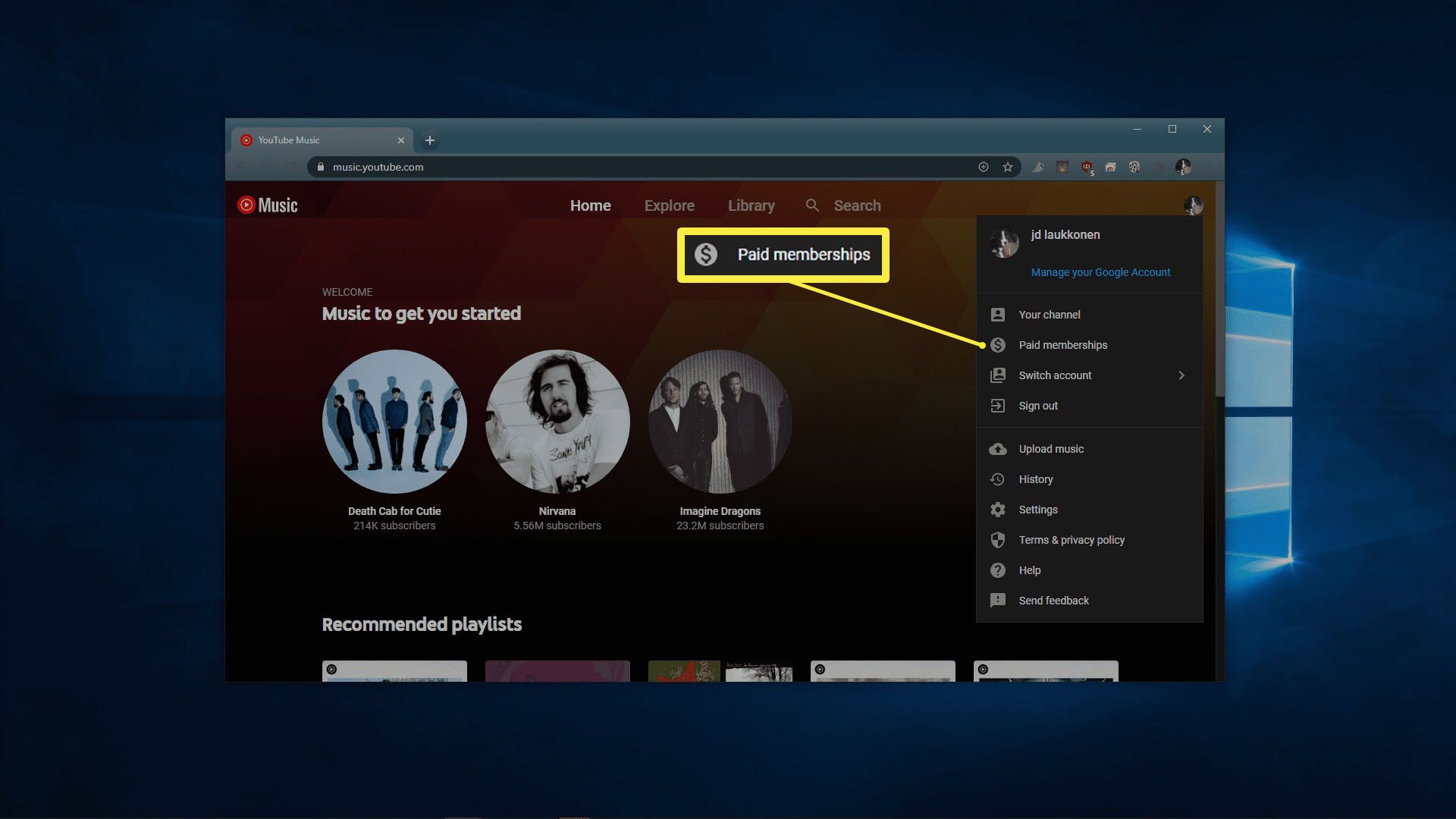
Task: Select the Settings gear icon in menu
Action: [x=998, y=509]
